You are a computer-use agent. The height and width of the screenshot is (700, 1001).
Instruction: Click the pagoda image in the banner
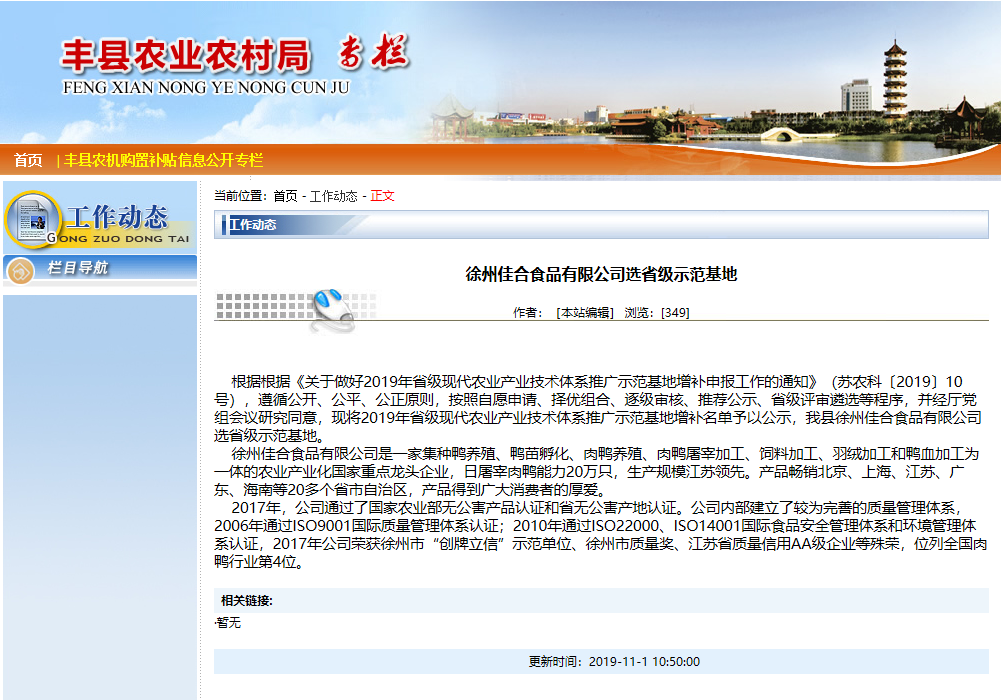tap(894, 78)
